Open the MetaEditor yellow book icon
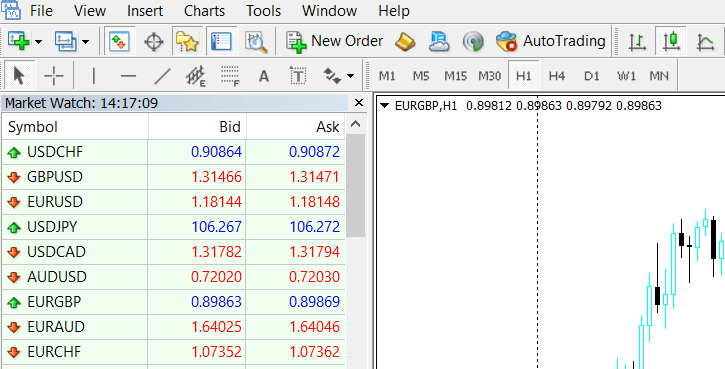Screen dimensions: 725x369 (405, 41)
